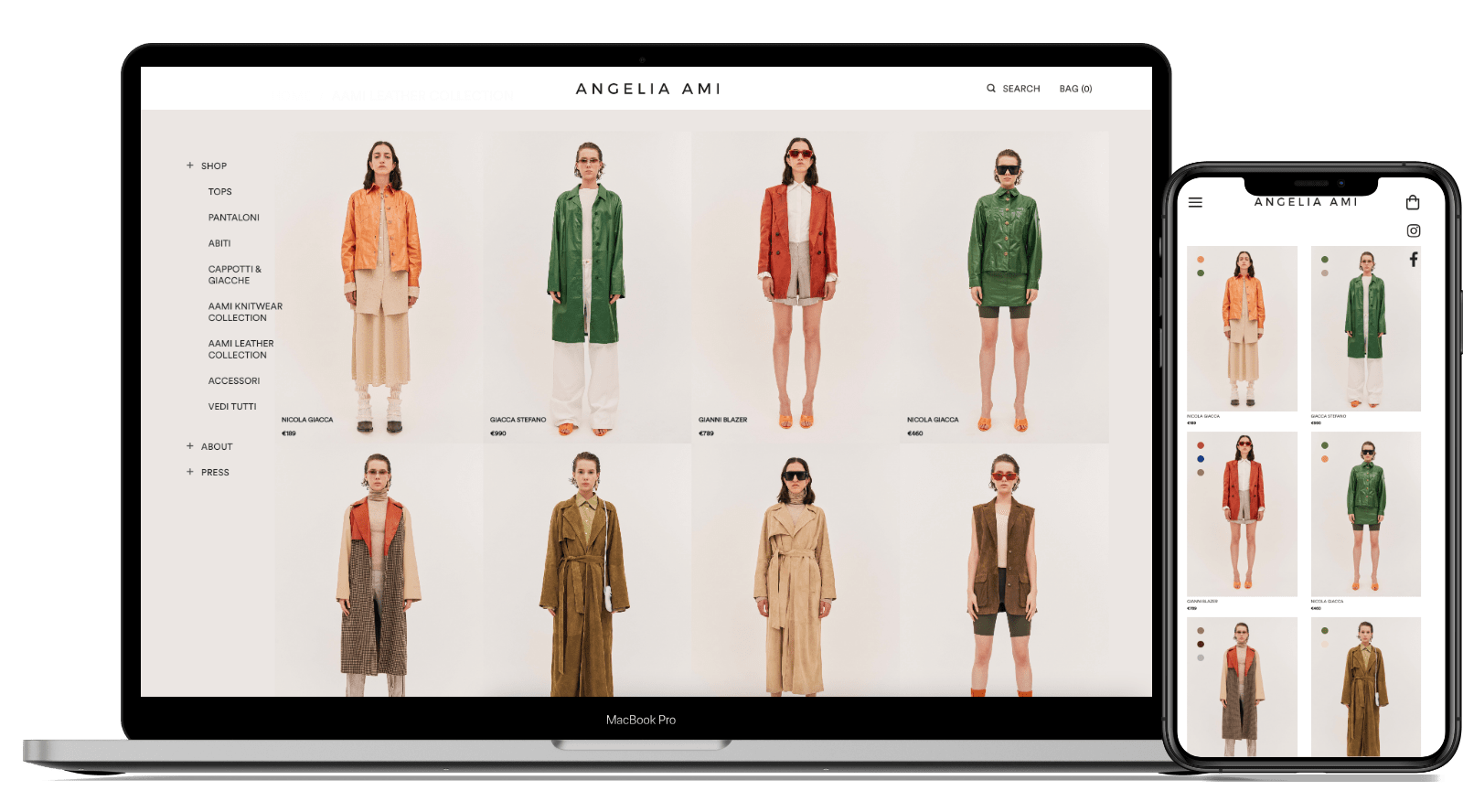This screenshot has width=1463, height=812.
Task: Tap the GIANNI BLAZER name on the phone
Action: pyautogui.click(x=1202, y=602)
